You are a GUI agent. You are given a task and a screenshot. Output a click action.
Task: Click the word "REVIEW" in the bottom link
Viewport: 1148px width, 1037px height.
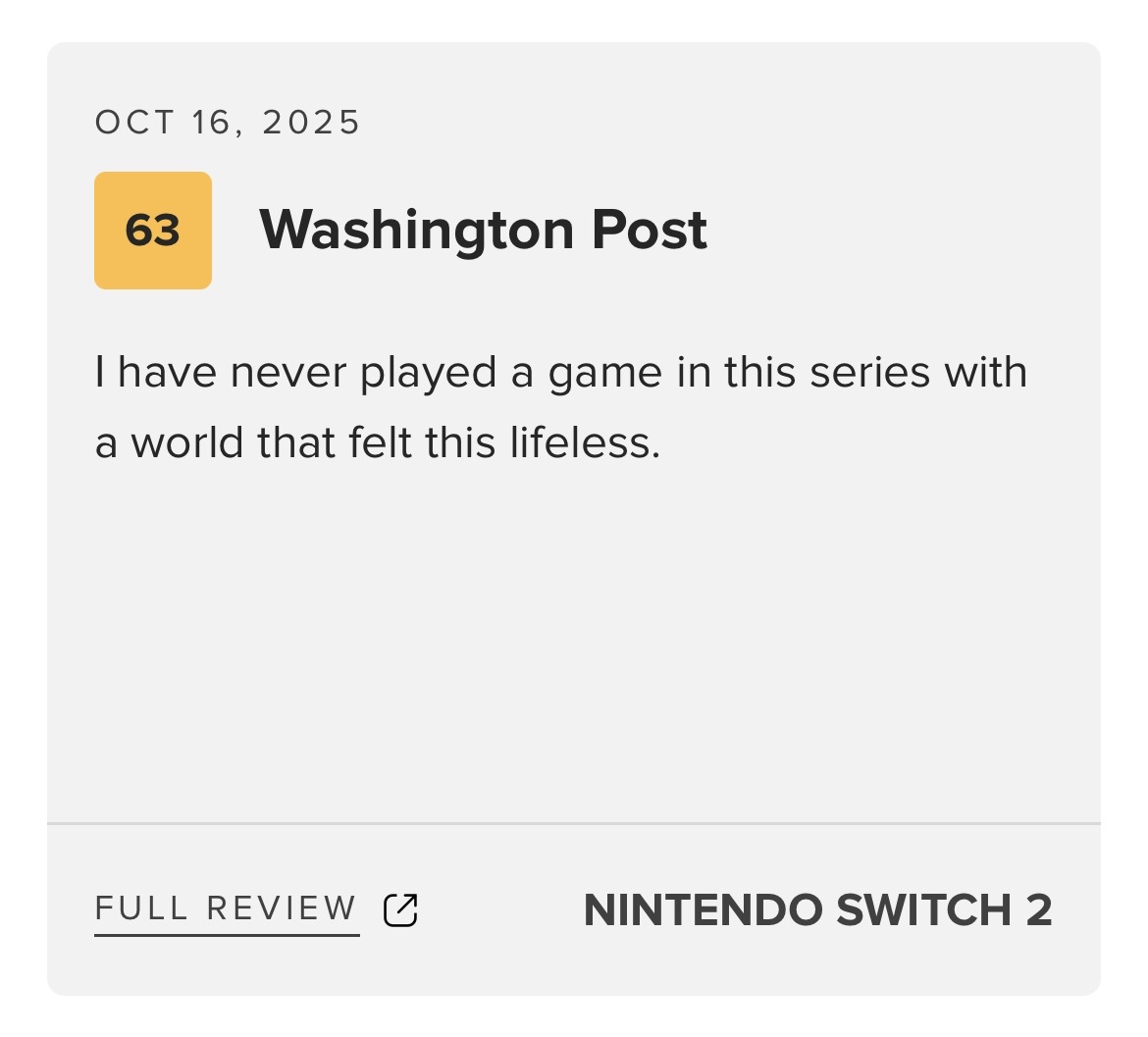(282, 908)
